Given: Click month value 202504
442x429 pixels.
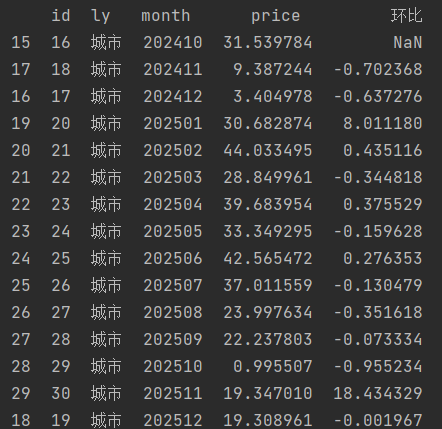Looking at the screenshot, I should [x=173, y=205].
